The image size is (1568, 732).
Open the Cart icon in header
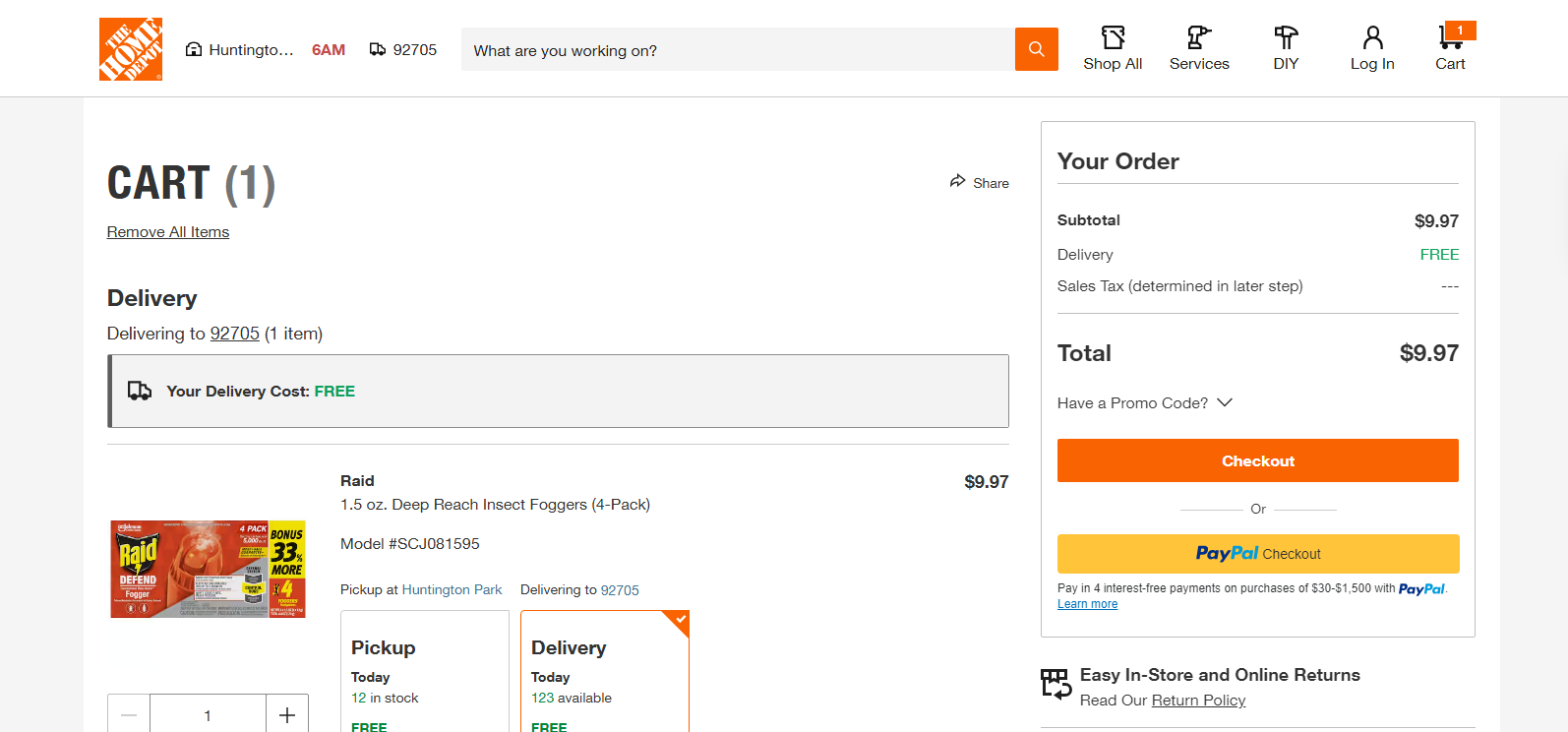(x=1451, y=37)
